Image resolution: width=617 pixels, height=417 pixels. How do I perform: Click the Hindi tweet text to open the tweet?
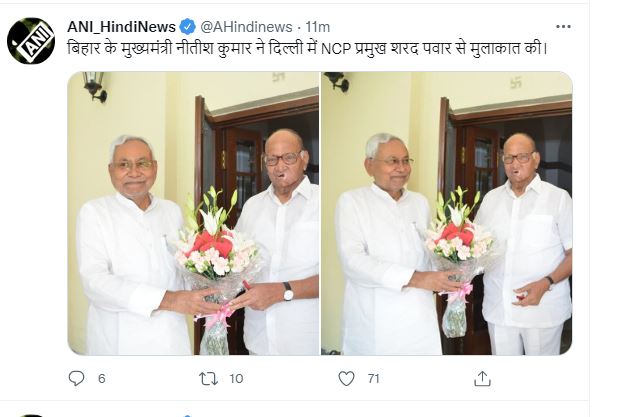[x=307, y=49]
